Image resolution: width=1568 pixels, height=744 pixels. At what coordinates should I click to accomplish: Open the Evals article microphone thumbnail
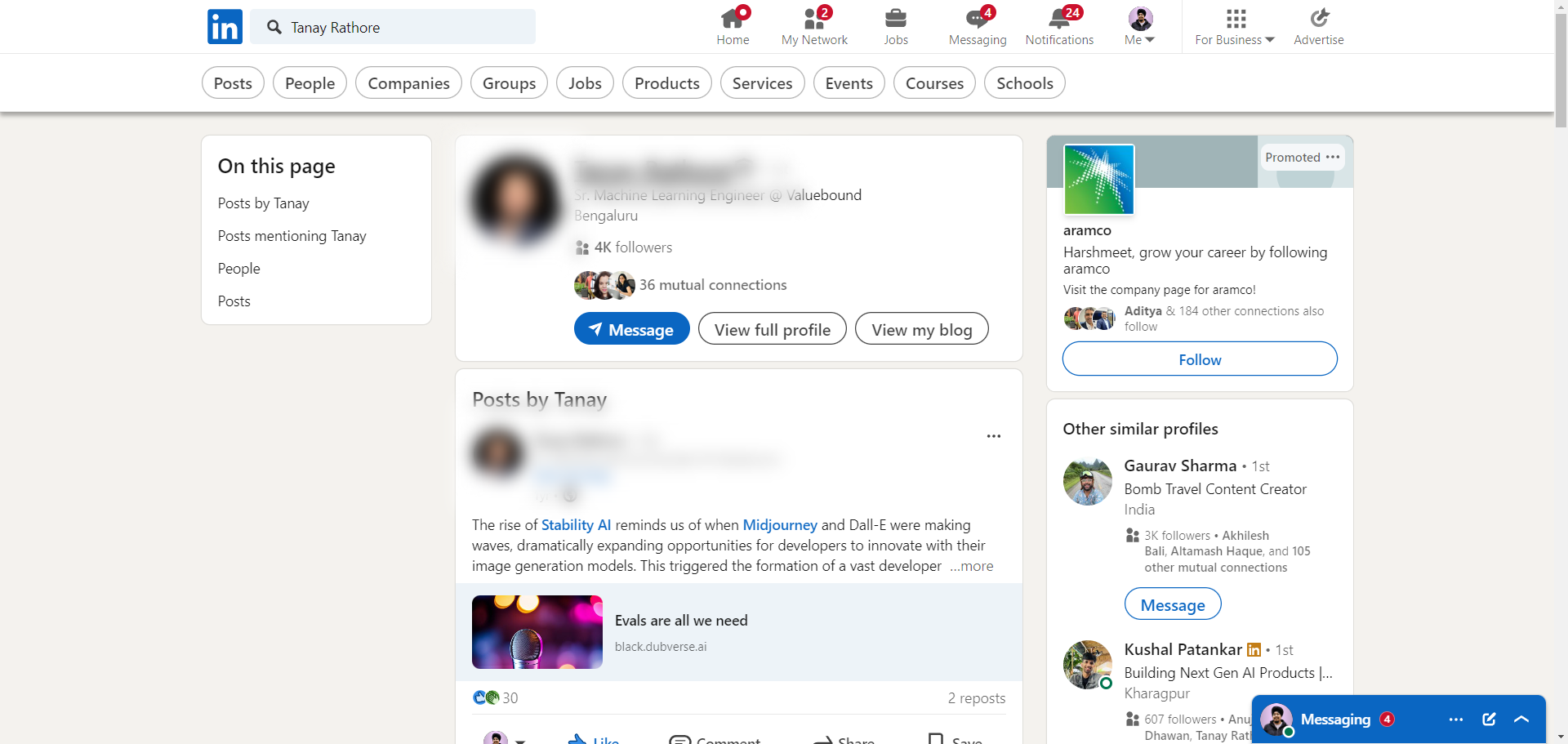tap(537, 632)
